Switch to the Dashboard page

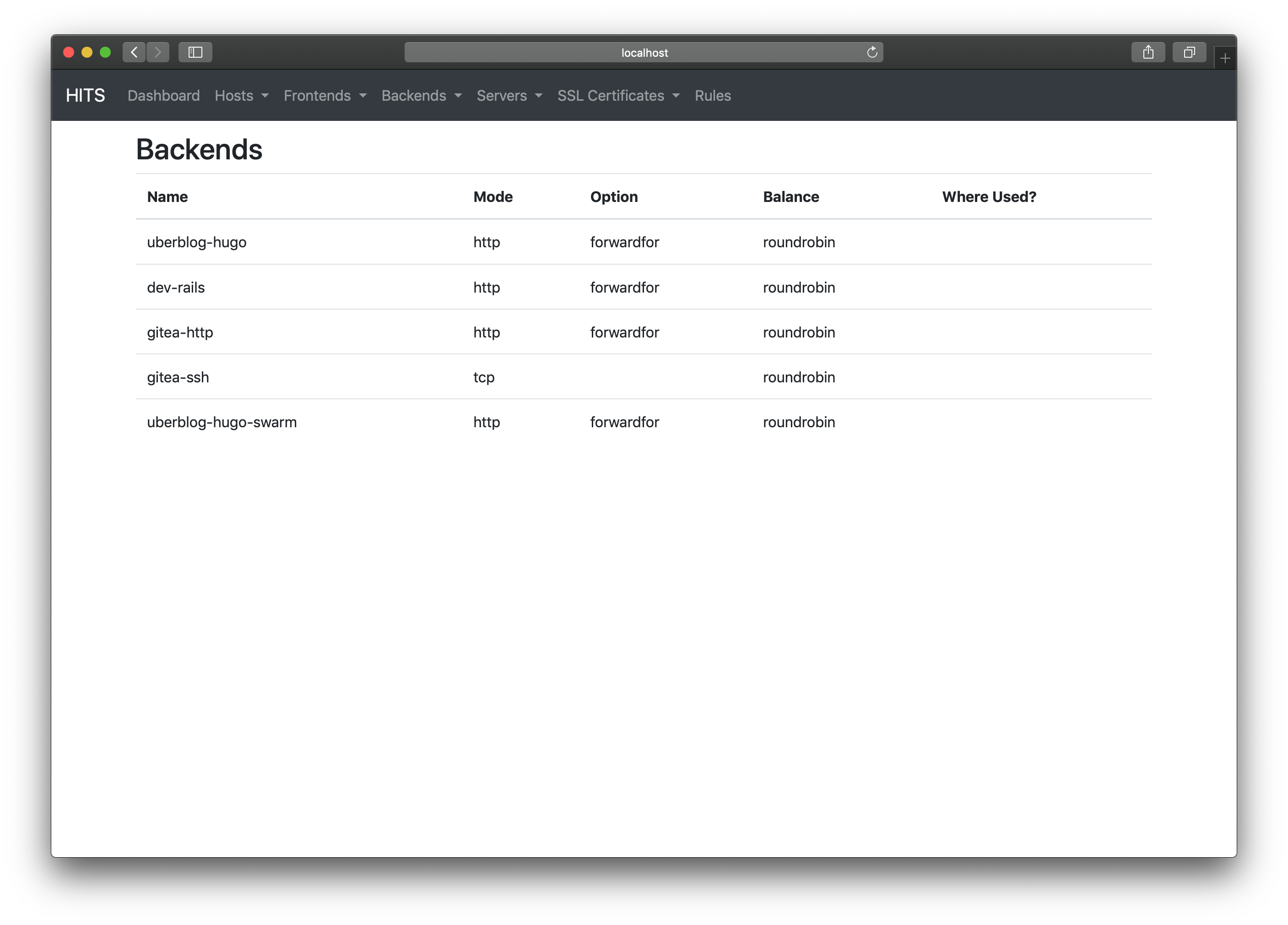pyautogui.click(x=163, y=95)
